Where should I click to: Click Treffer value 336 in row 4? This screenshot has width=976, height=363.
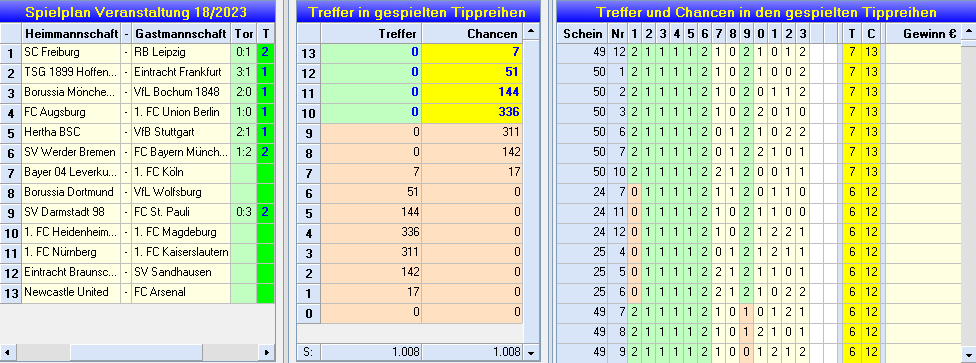click(372, 232)
